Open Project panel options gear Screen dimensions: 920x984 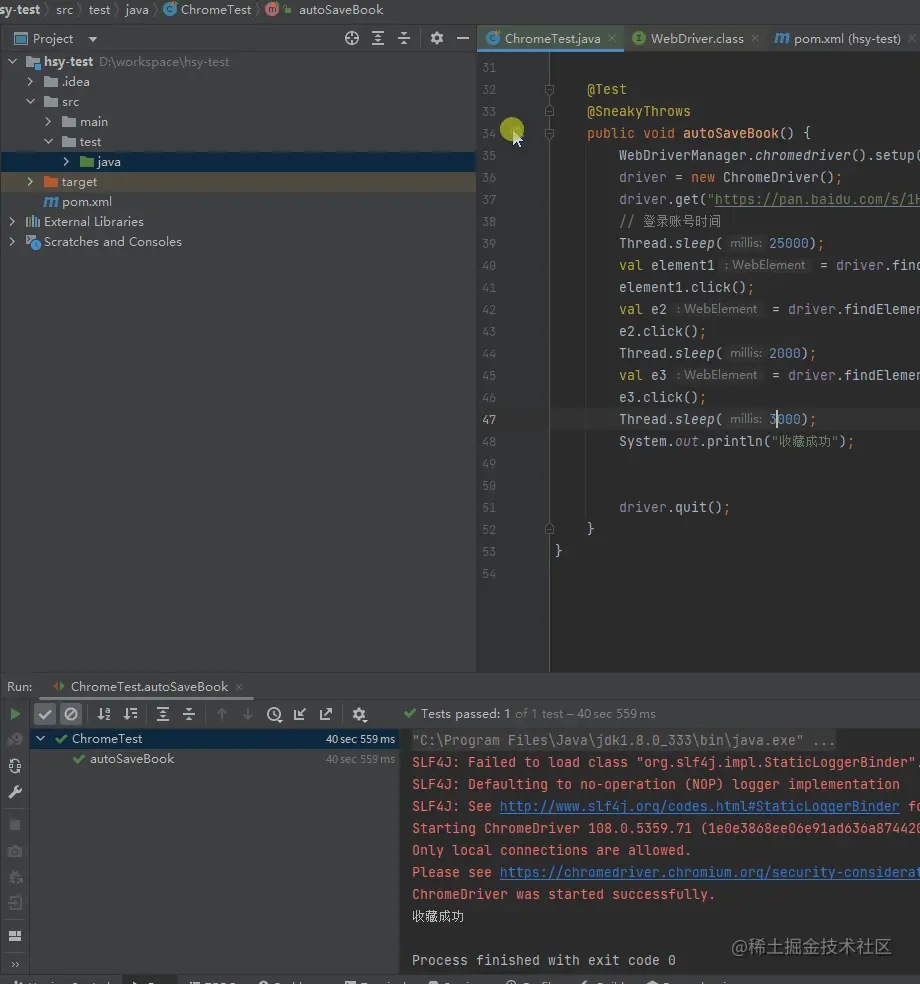(x=437, y=38)
